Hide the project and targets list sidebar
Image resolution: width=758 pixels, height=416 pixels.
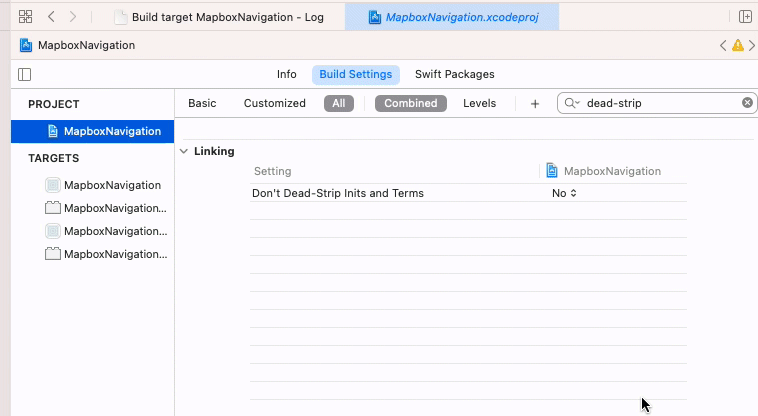click(25, 74)
